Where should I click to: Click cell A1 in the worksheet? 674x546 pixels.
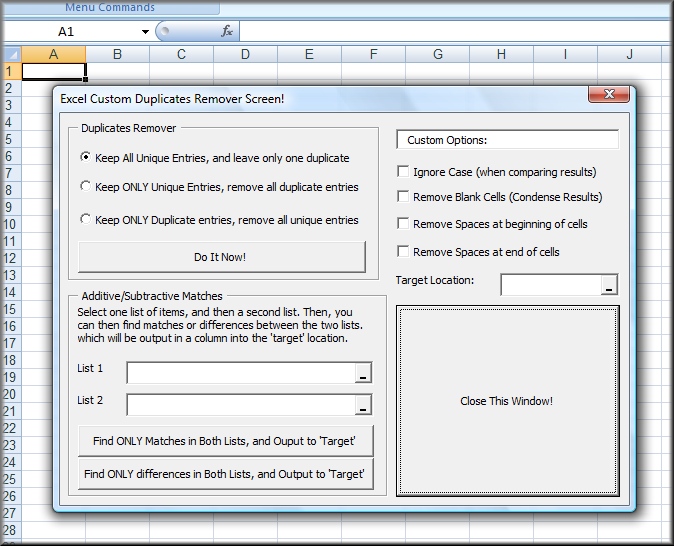(54, 71)
